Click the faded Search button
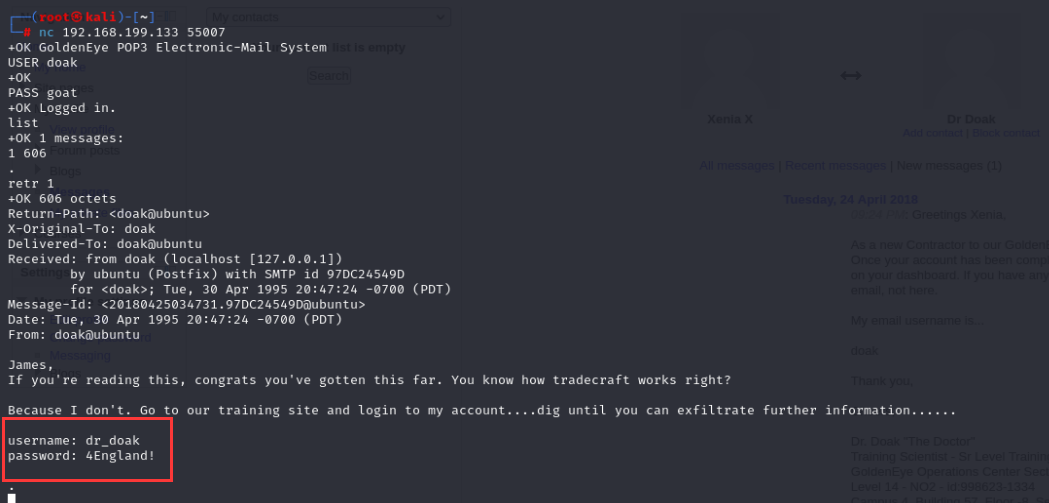The width and height of the screenshot is (1049, 503). click(x=328, y=76)
